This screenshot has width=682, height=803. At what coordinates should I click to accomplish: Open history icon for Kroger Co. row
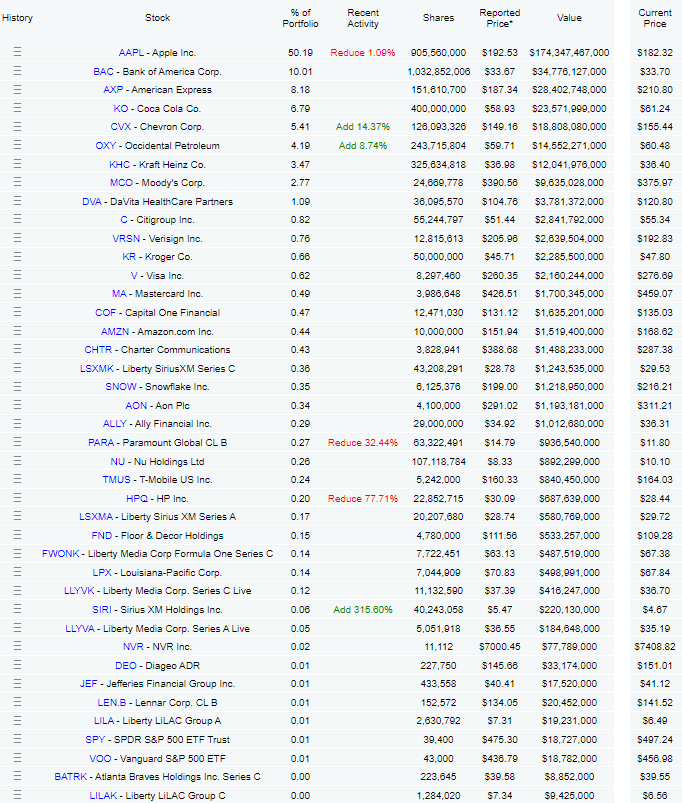click(17, 257)
